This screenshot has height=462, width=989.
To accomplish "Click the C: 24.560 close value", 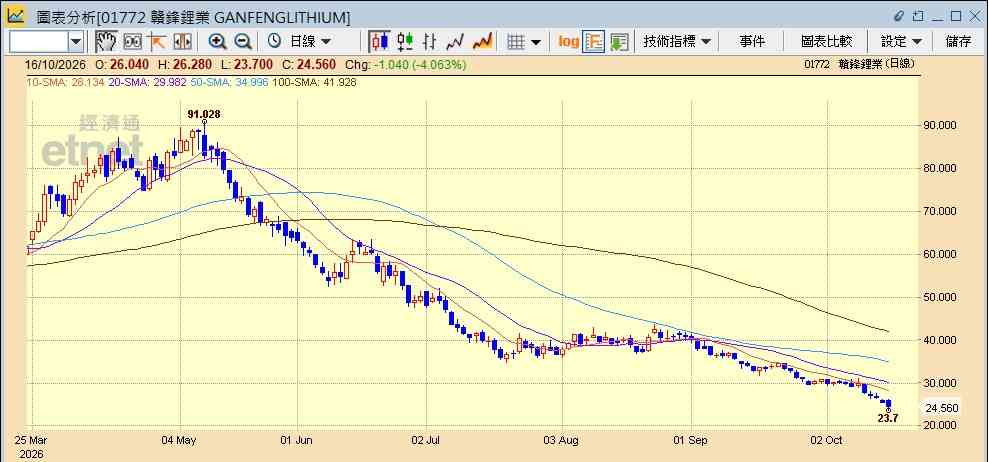I will (309, 65).
